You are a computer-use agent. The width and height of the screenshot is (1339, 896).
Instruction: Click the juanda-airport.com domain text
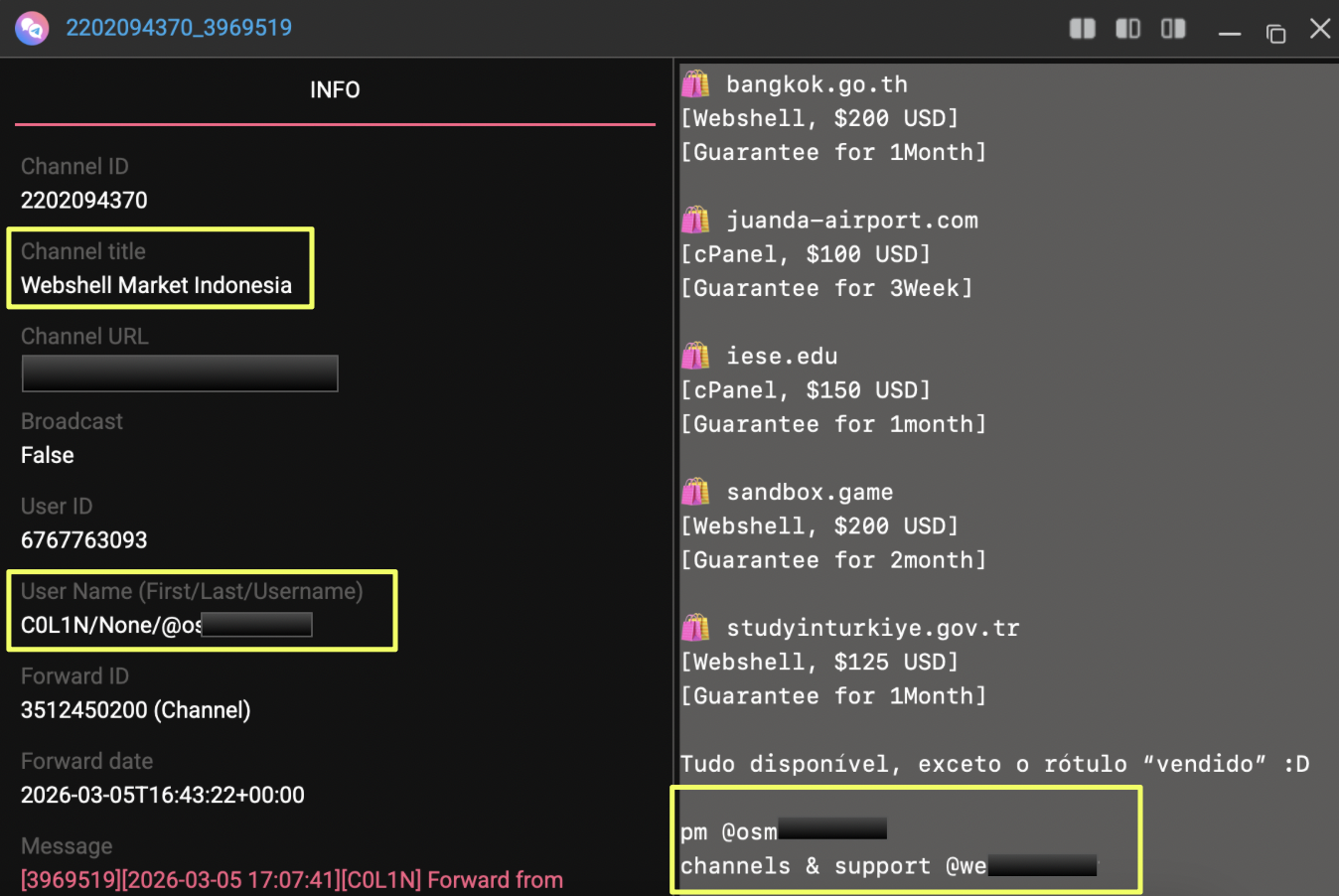pyautogui.click(x=852, y=221)
